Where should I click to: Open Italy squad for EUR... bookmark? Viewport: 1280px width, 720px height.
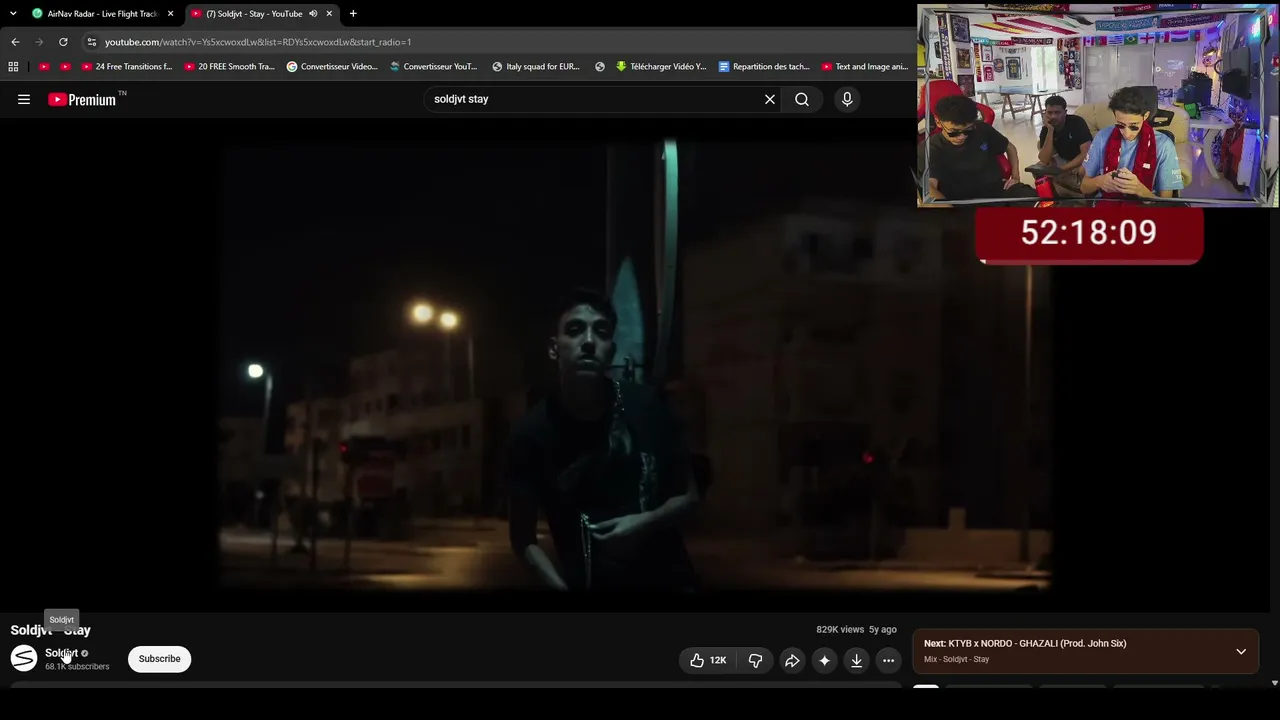click(536, 67)
